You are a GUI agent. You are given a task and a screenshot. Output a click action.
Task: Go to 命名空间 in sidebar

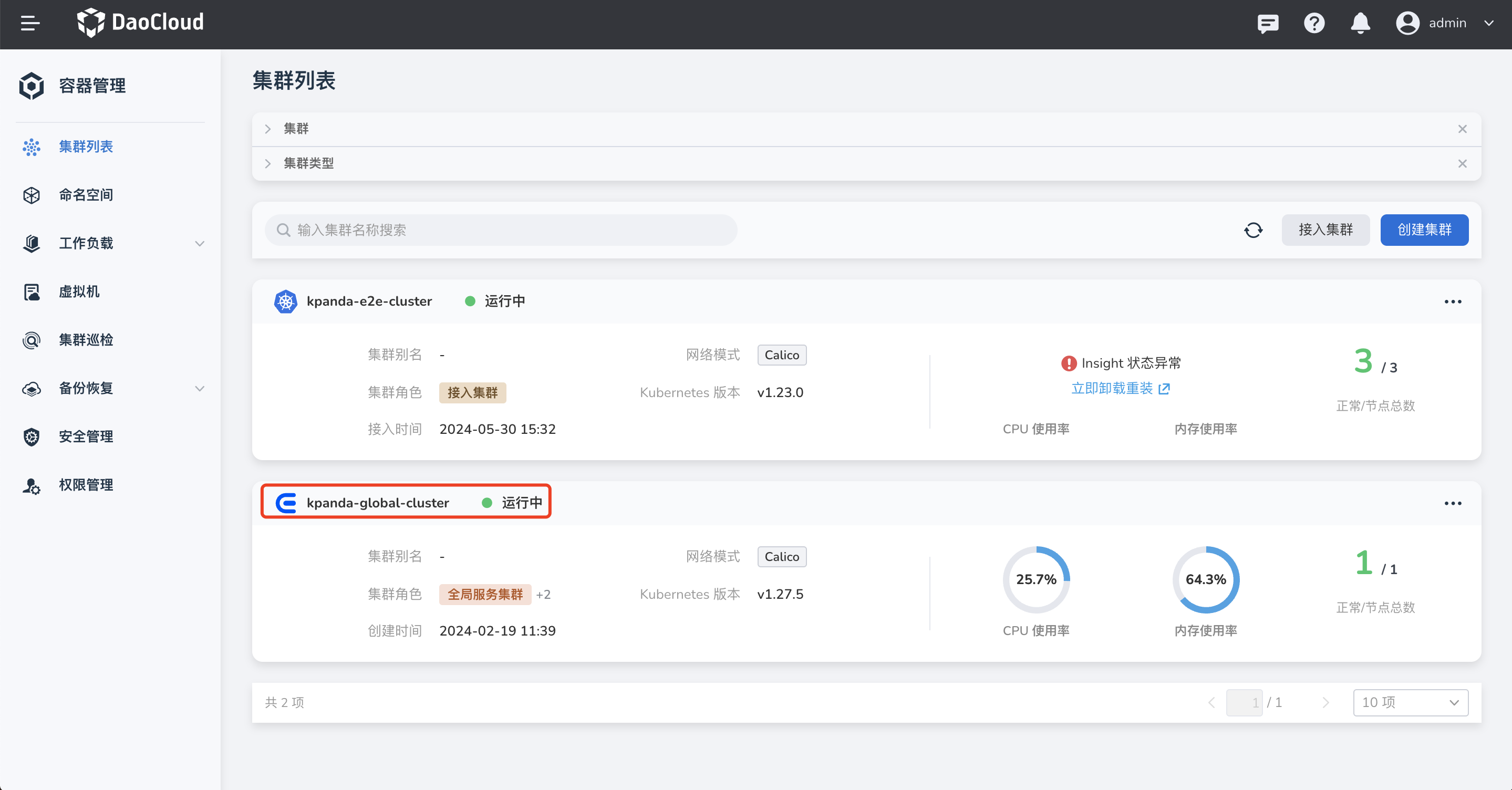click(x=86, y=195)
